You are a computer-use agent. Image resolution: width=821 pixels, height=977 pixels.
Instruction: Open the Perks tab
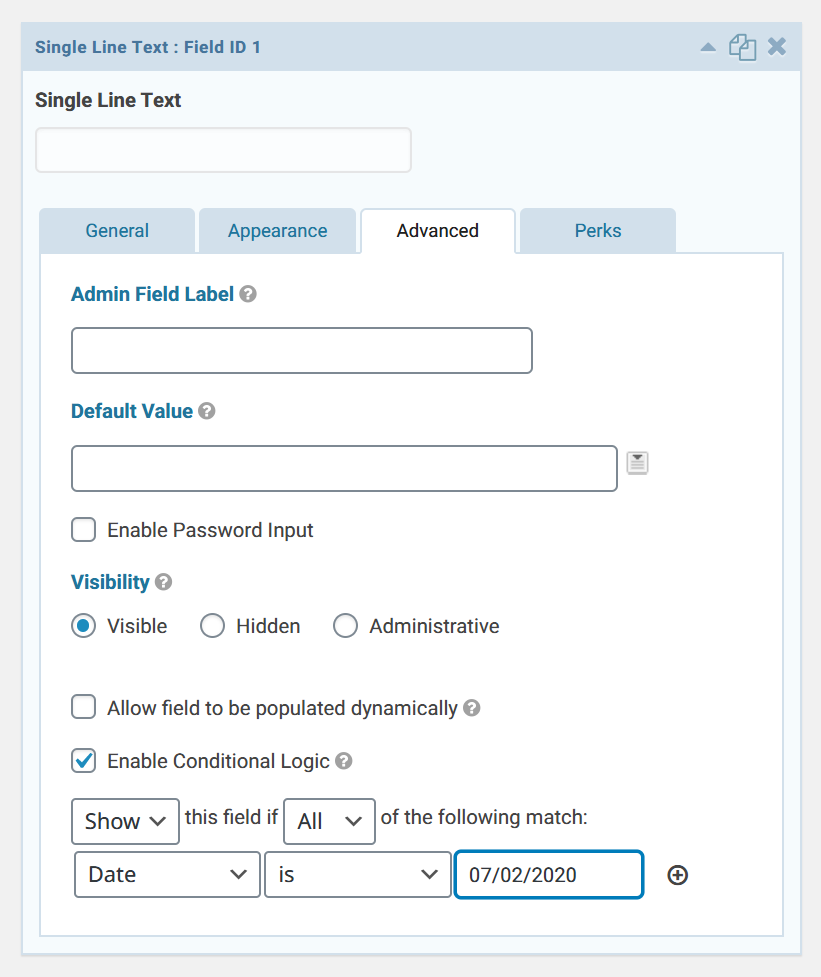click(x=598, y=231)
